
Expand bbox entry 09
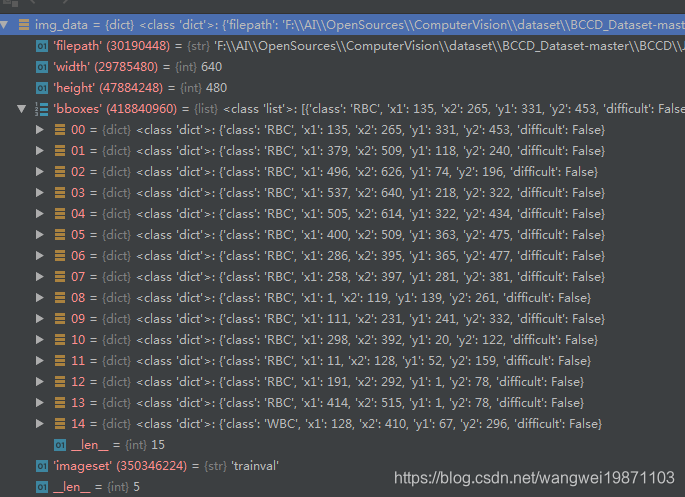click(x=40, y=318)
